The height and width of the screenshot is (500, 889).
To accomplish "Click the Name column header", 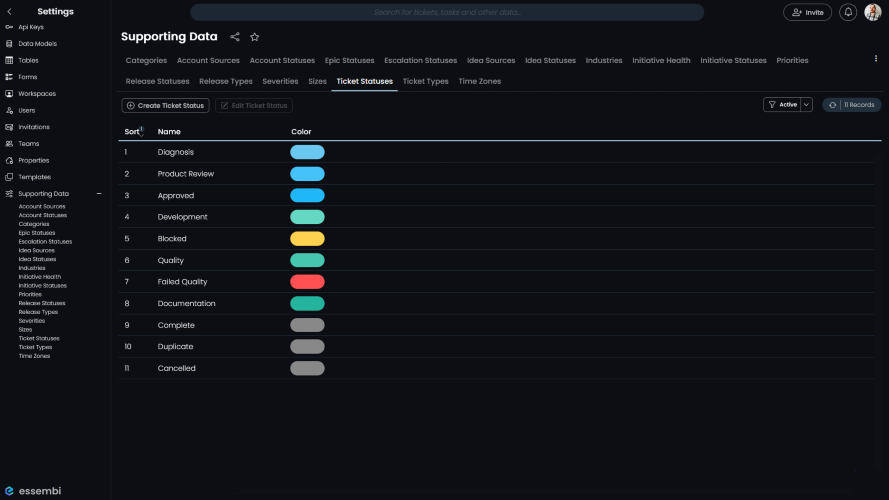I will (x=169, y=132).
